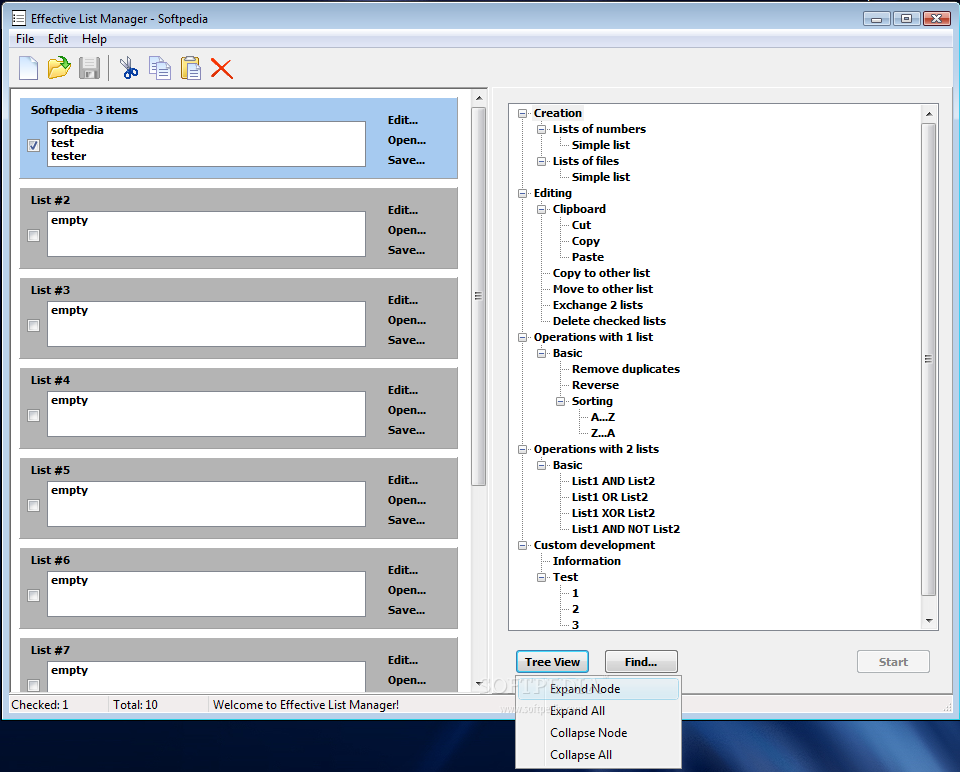960x772 pixels.
Task: Click Save... for List #6
Action: [x=406, y=610]
